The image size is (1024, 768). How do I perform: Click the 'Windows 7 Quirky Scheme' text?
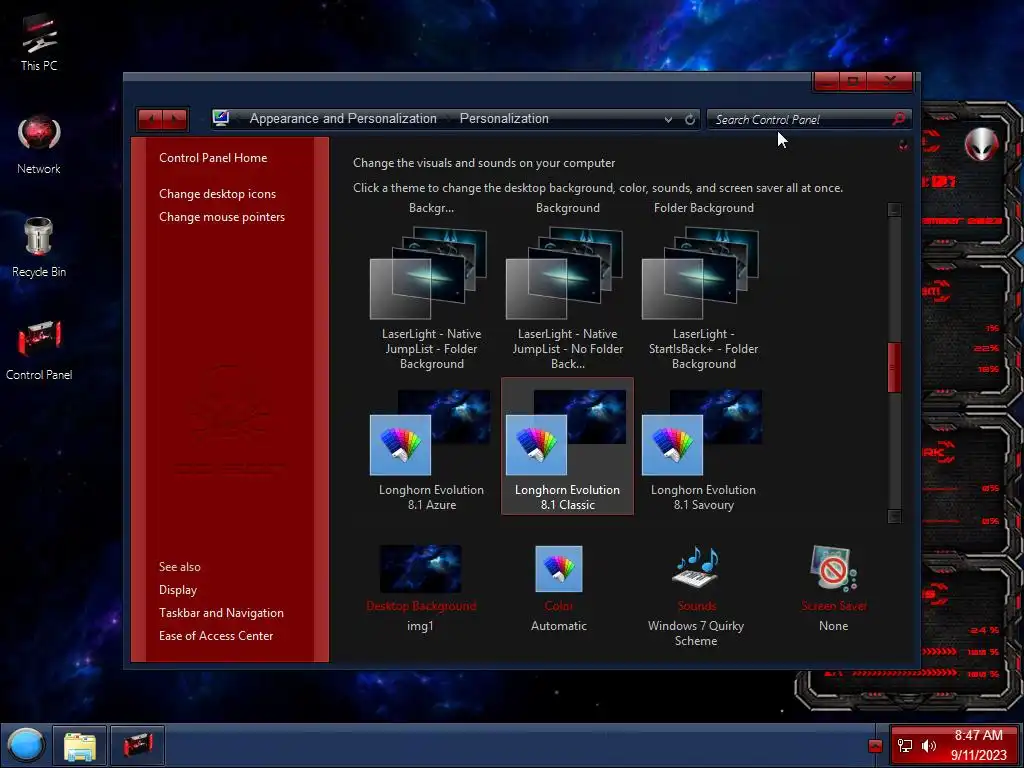point(696,633)
